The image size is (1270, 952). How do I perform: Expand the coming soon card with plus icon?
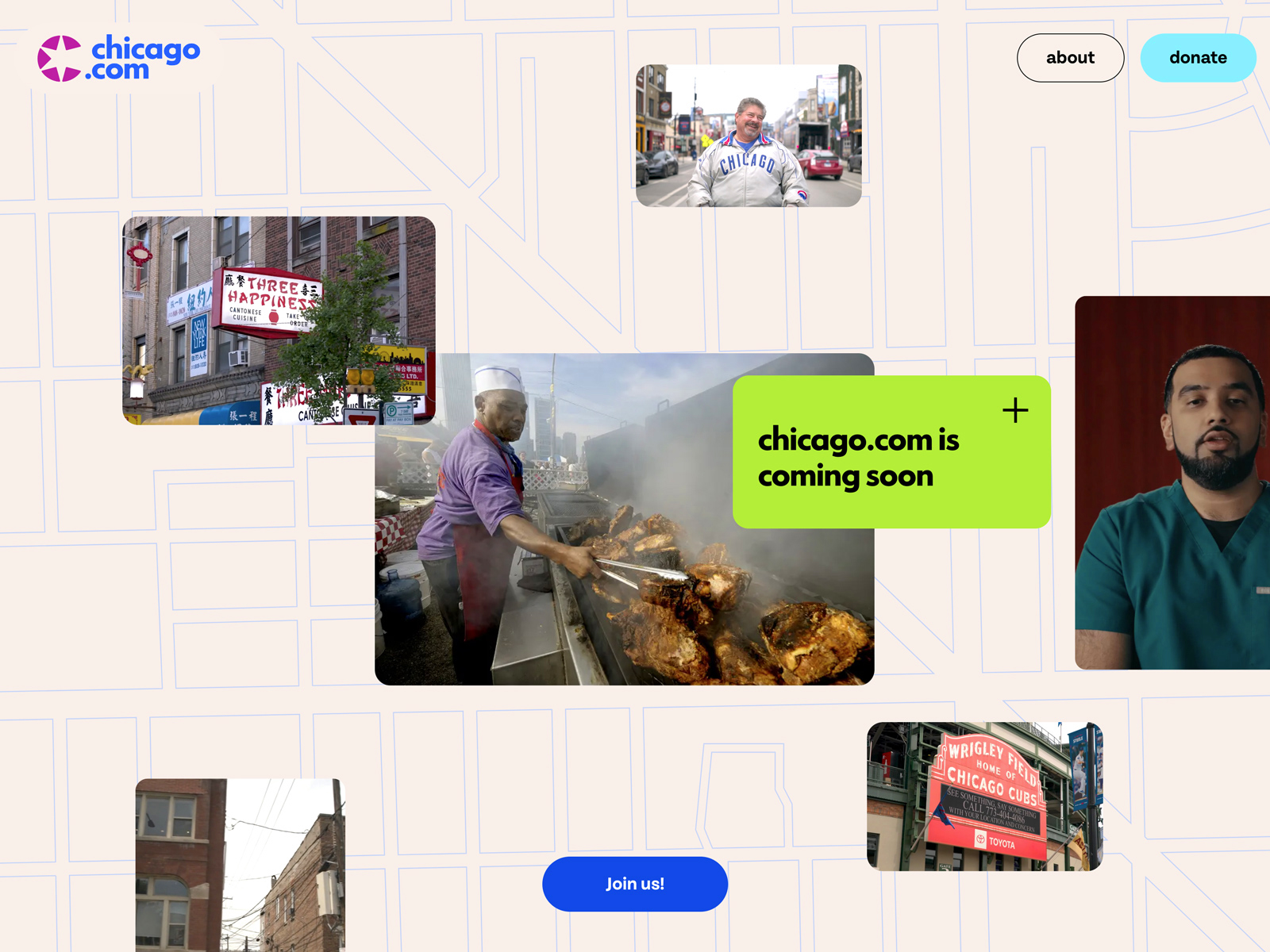(x=1015, y=410)
